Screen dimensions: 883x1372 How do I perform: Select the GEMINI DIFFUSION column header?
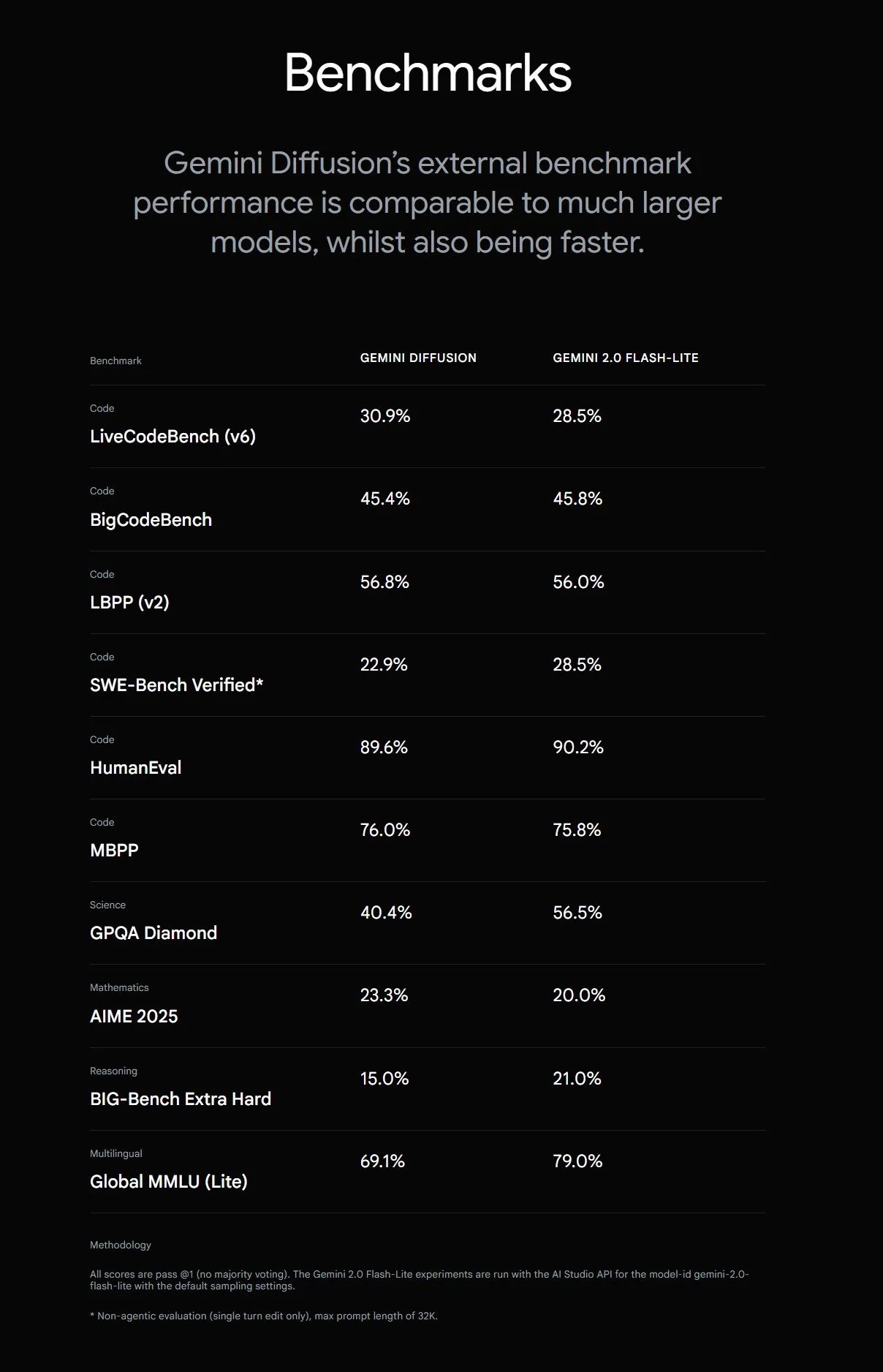pyautogui.click(x=418, y=358)
